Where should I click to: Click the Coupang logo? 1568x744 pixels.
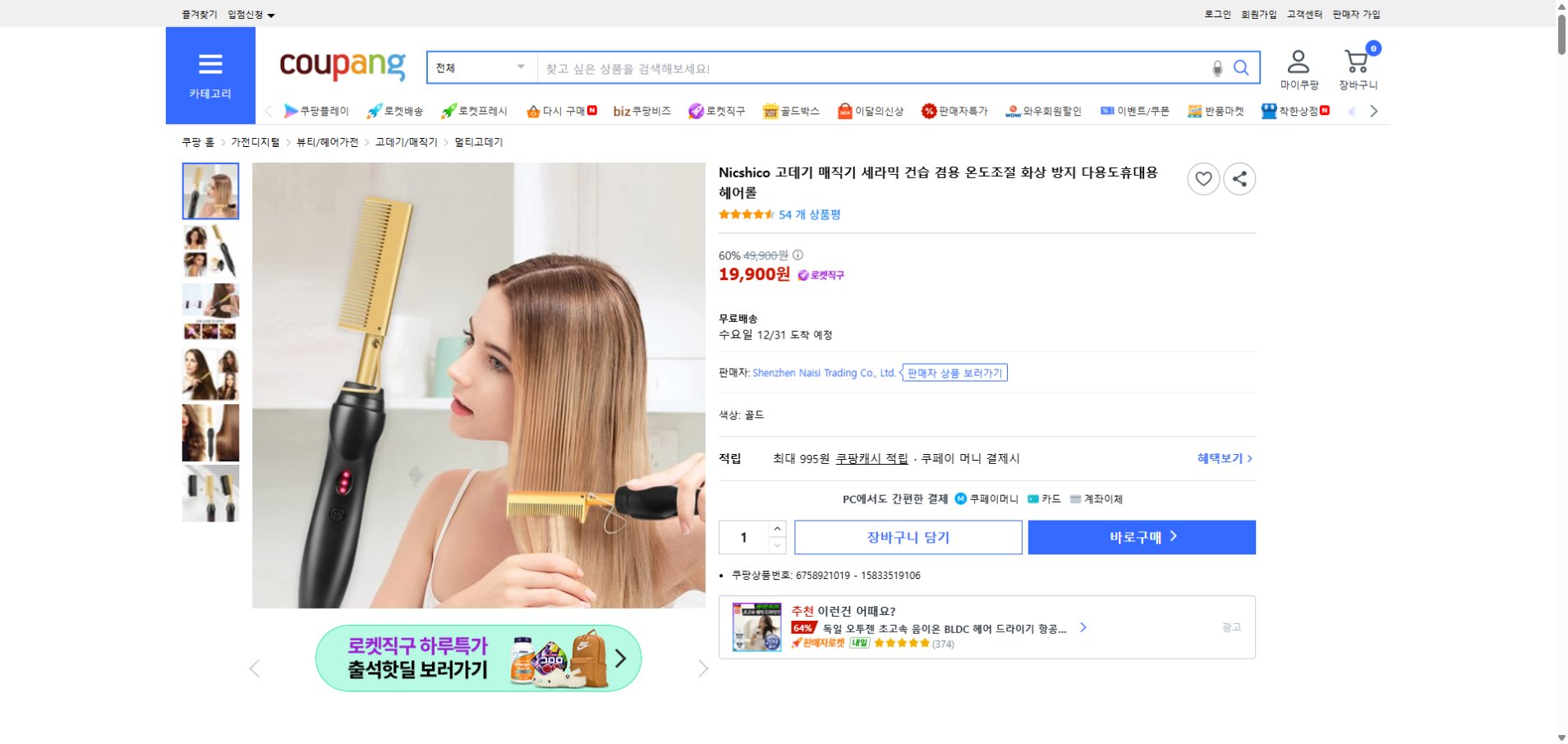point(341,66)
